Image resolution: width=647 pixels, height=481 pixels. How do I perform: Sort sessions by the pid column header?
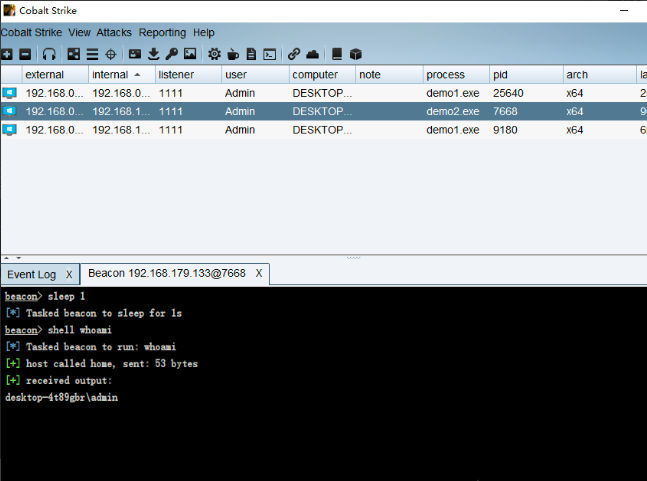(x=526, y=75)
